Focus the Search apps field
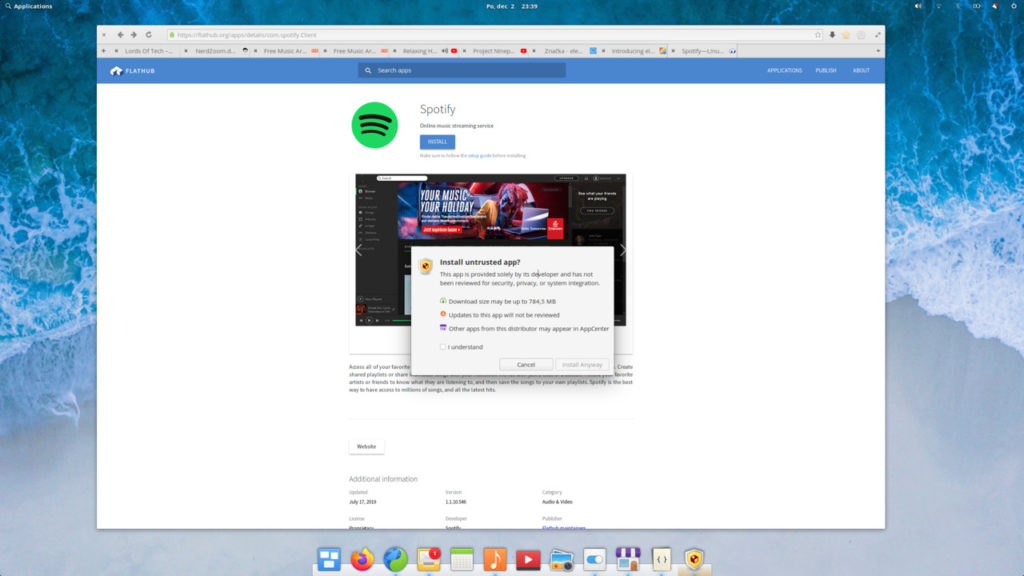This screenshot has height=576, width=1024. click(x=462, y=71)
